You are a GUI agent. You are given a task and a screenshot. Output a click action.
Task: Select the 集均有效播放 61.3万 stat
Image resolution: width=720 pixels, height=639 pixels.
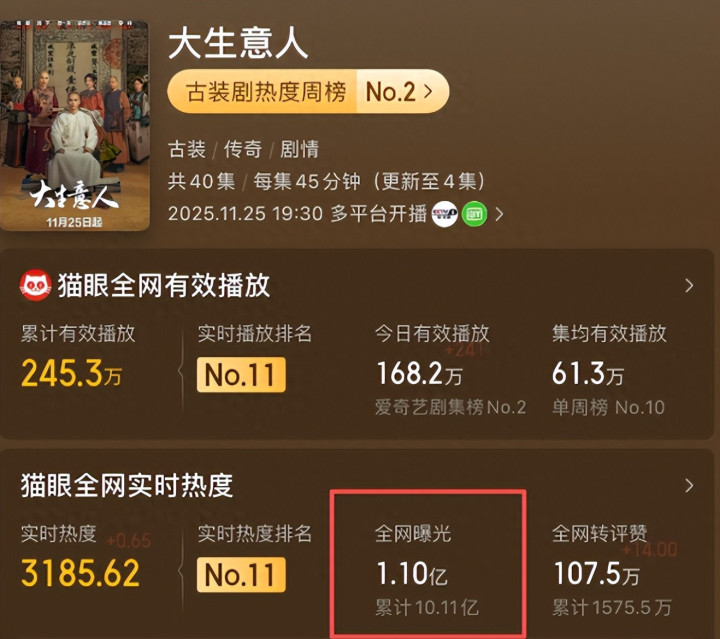(x=588, y=373)
